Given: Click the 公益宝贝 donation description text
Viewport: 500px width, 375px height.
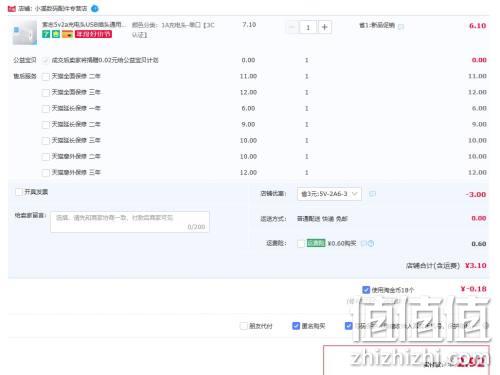Looking at the screenshot, I should point(105,60).
